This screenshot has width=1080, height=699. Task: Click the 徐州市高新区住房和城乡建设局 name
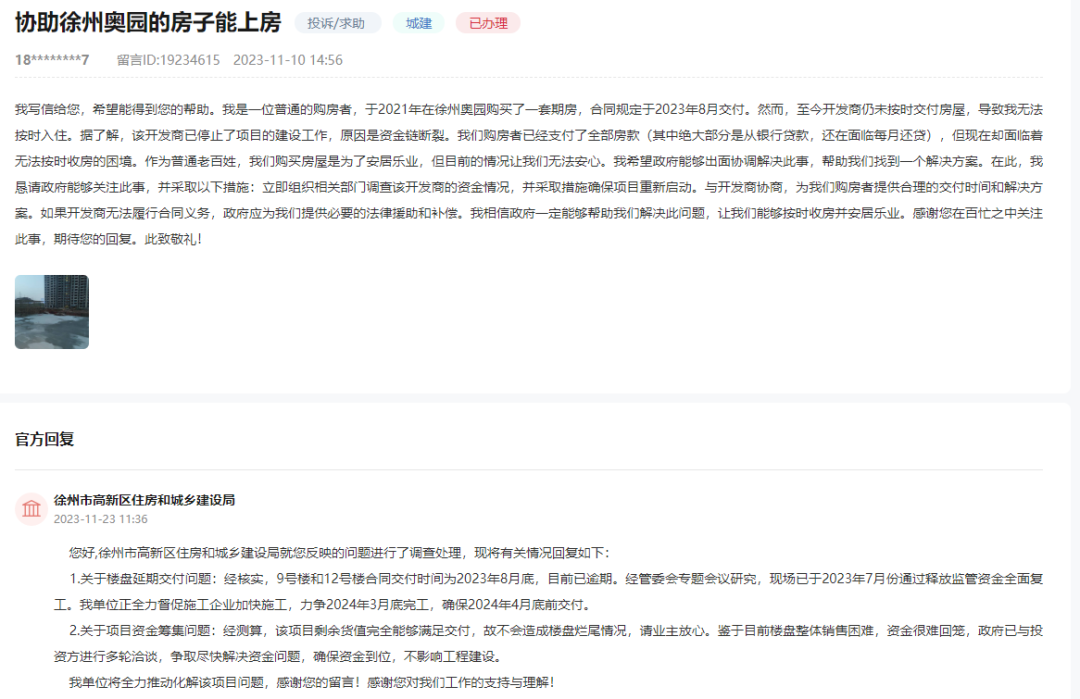[x=145, y=500]
